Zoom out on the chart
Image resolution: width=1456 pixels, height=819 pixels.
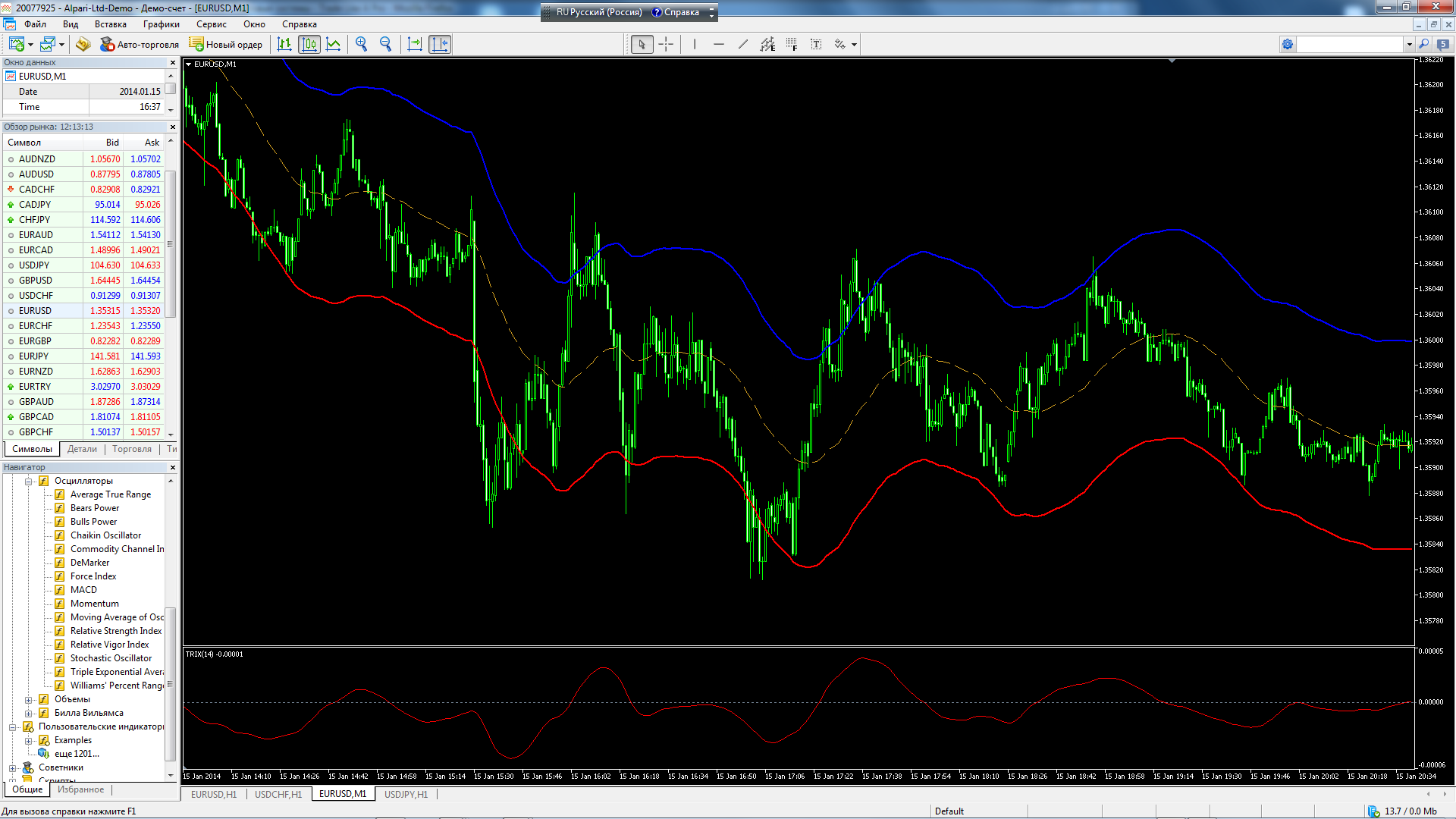pos(386,44)
